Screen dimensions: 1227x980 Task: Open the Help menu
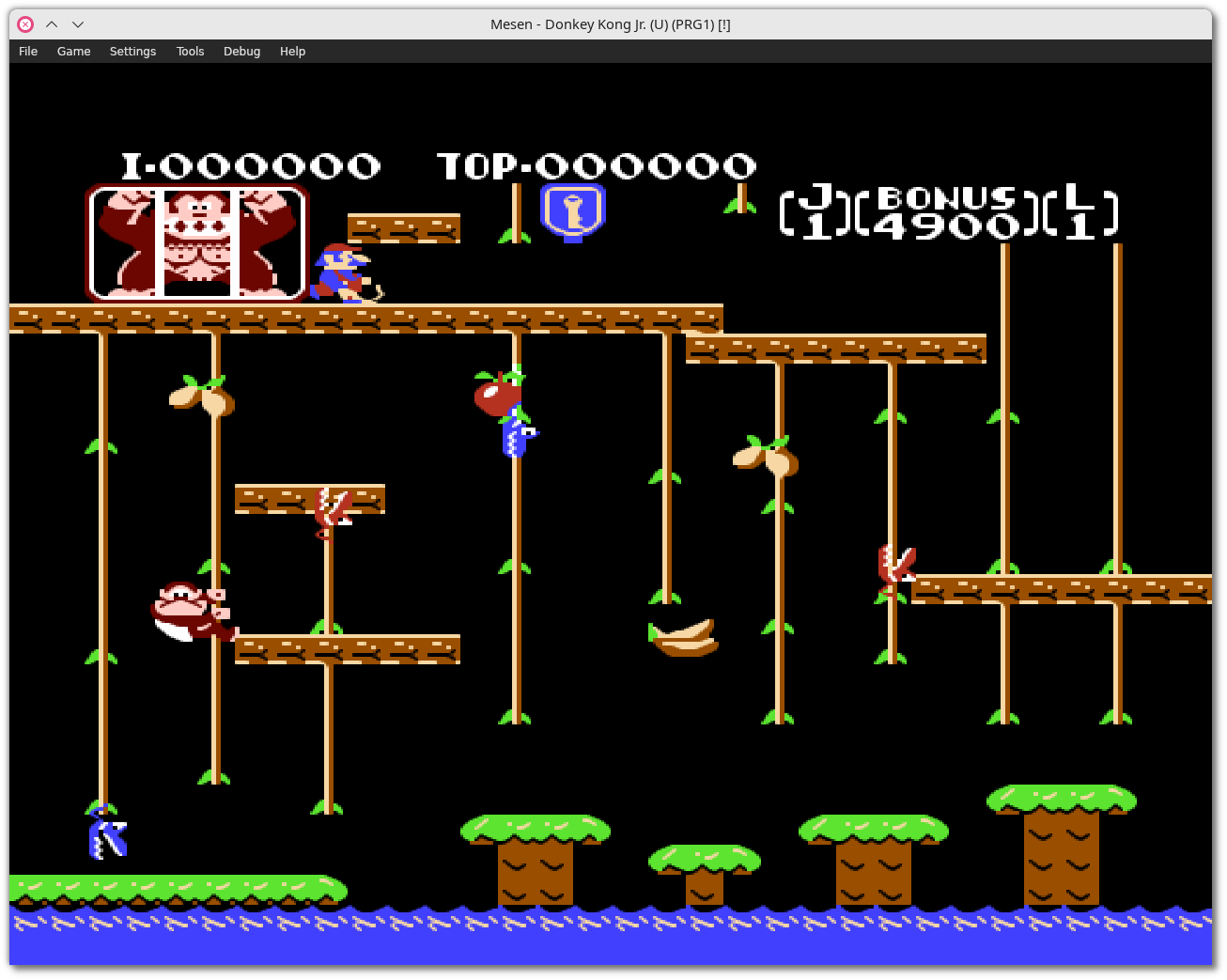pos(292,52)
